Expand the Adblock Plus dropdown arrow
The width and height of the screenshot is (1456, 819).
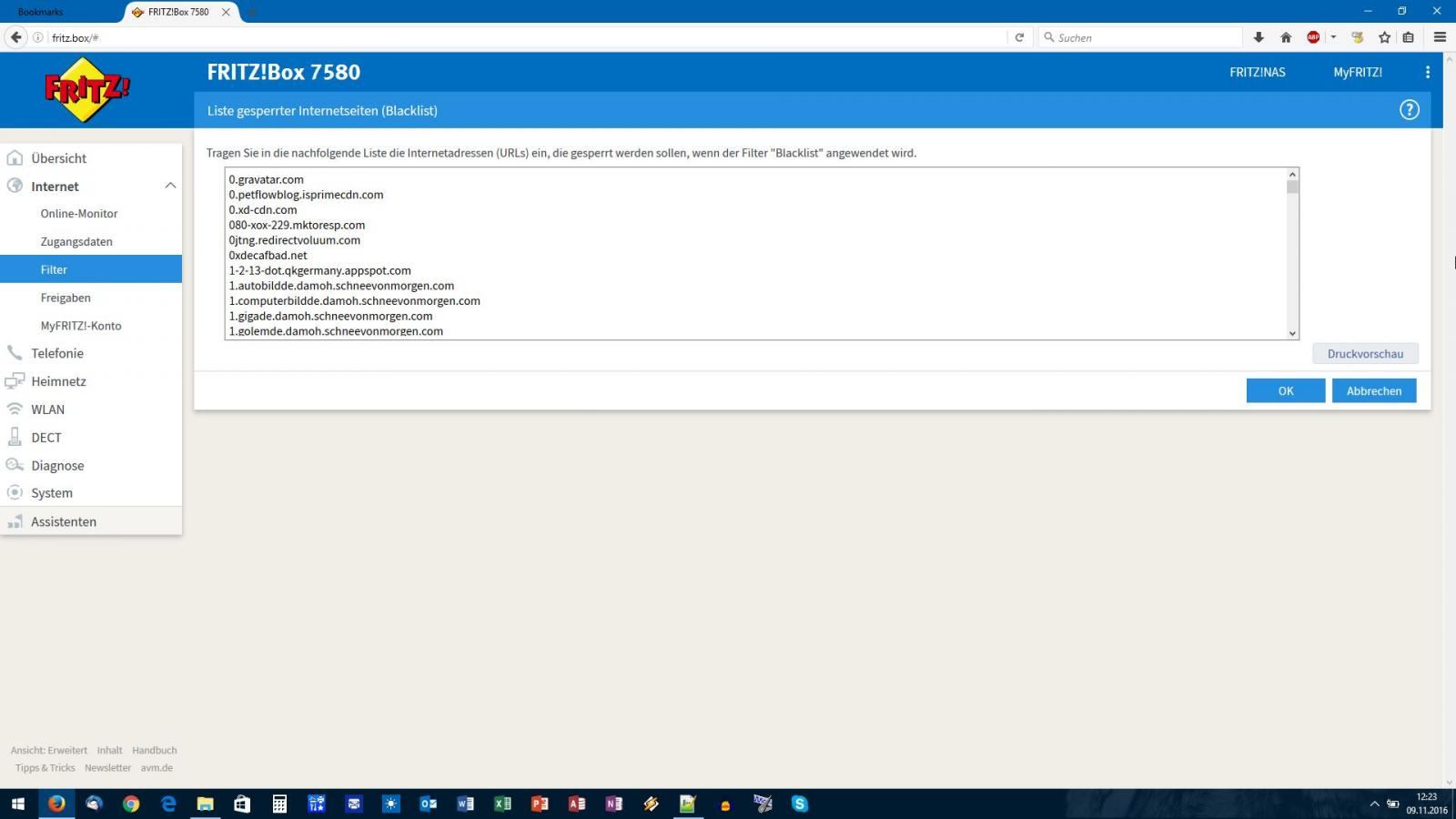[1333, 37]
